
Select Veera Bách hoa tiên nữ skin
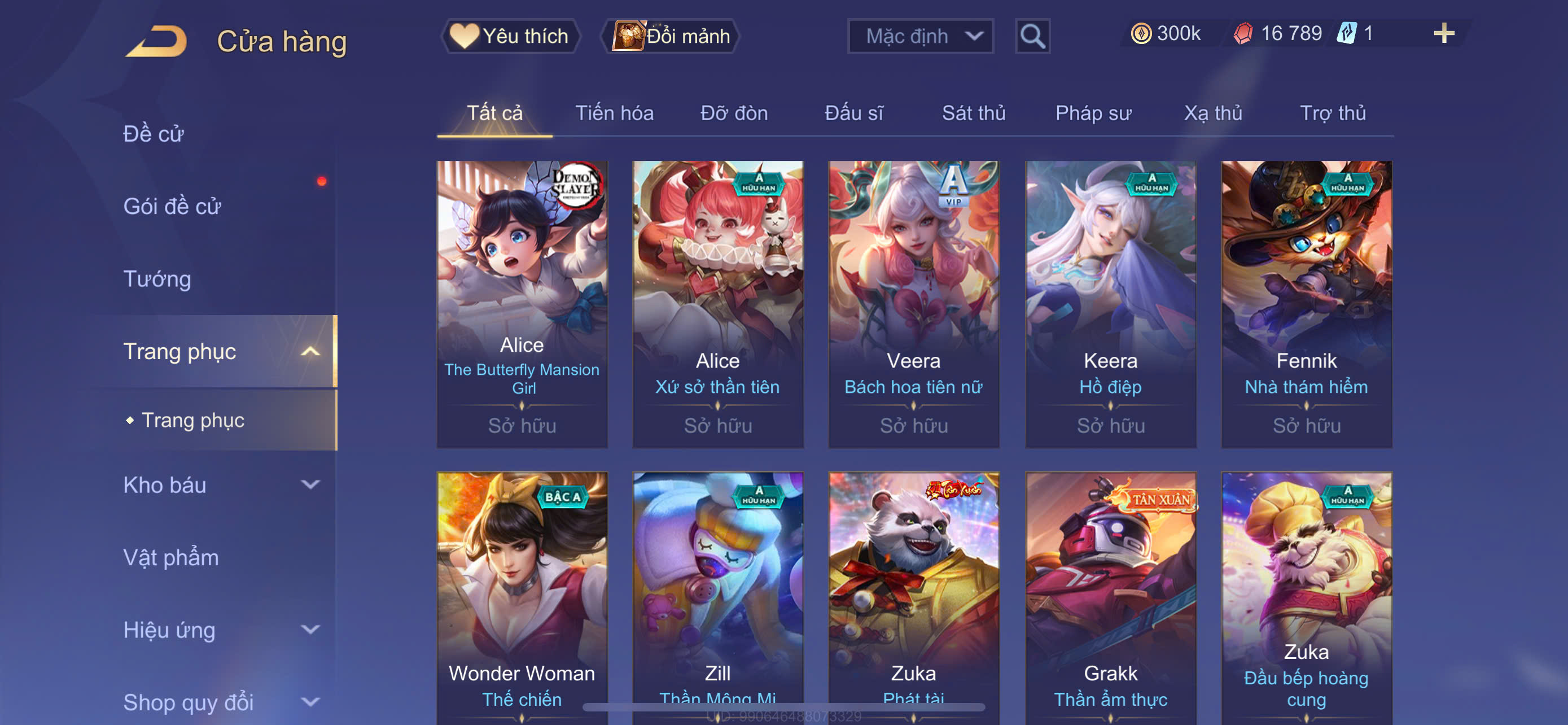point(914,304)
